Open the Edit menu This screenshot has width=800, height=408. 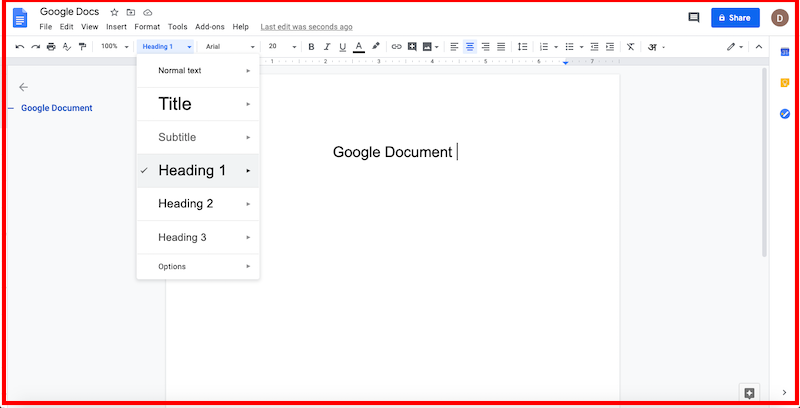pos(66,27)
